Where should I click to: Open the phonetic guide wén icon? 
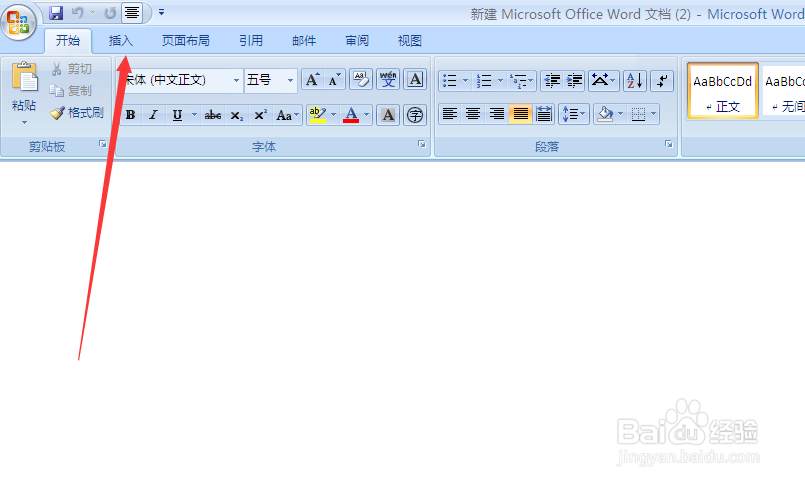[388, 80]
